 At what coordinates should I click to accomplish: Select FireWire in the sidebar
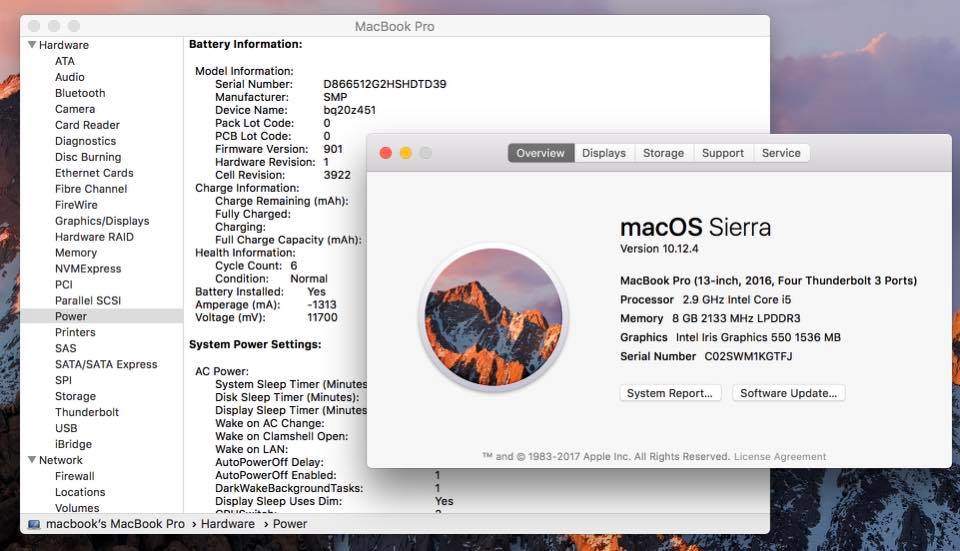(x=77, y=204)
